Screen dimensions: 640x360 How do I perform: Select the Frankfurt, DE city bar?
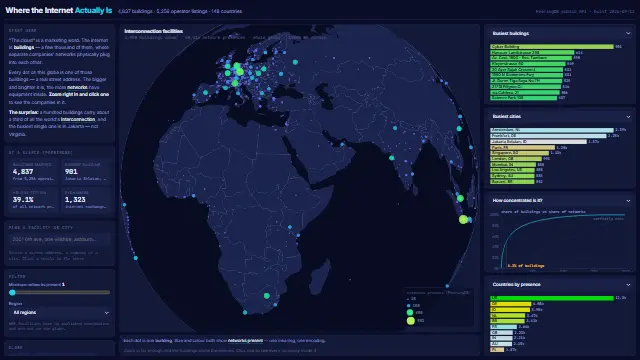(548, 136)
